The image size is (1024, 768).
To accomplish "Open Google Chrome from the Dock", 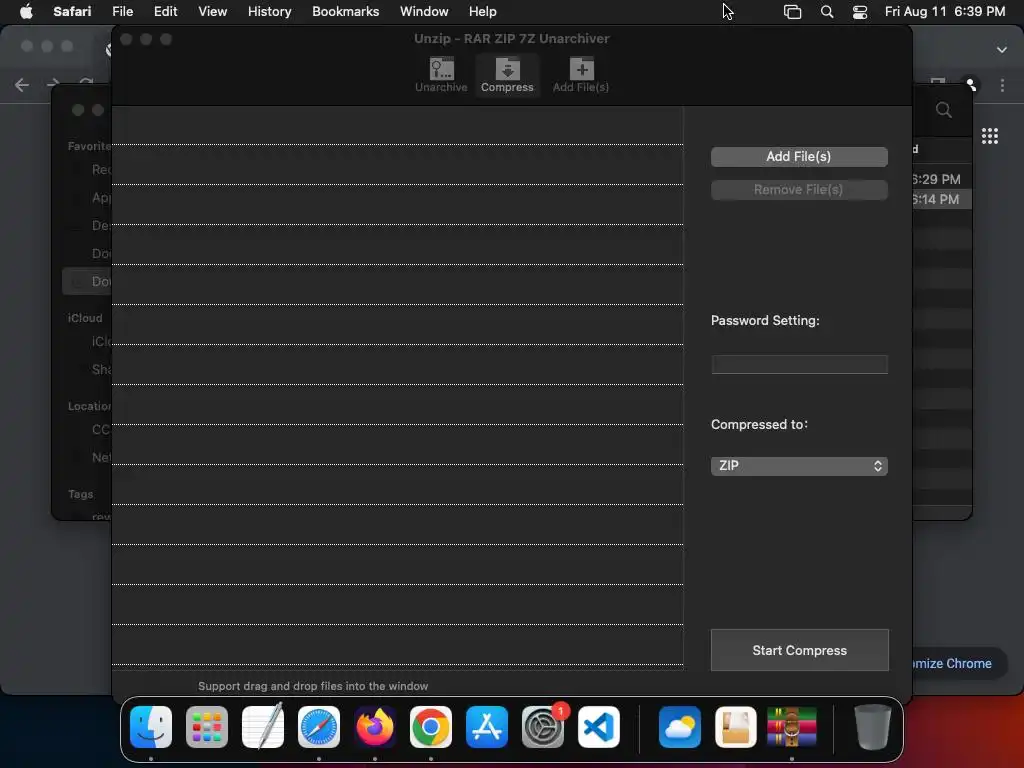I will [x=431, y=727].
